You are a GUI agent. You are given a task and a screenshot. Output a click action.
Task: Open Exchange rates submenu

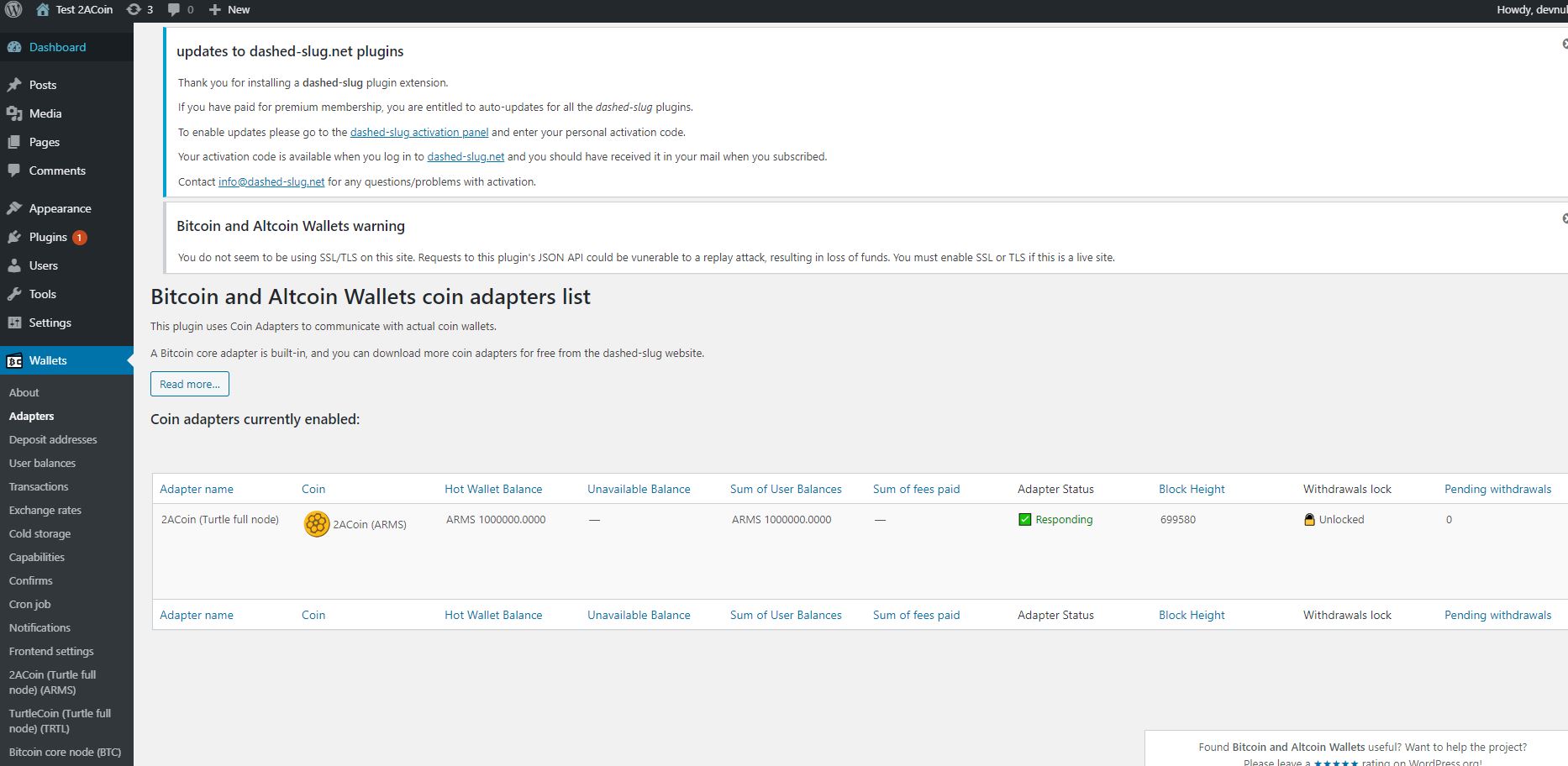(x=45, y=510)
